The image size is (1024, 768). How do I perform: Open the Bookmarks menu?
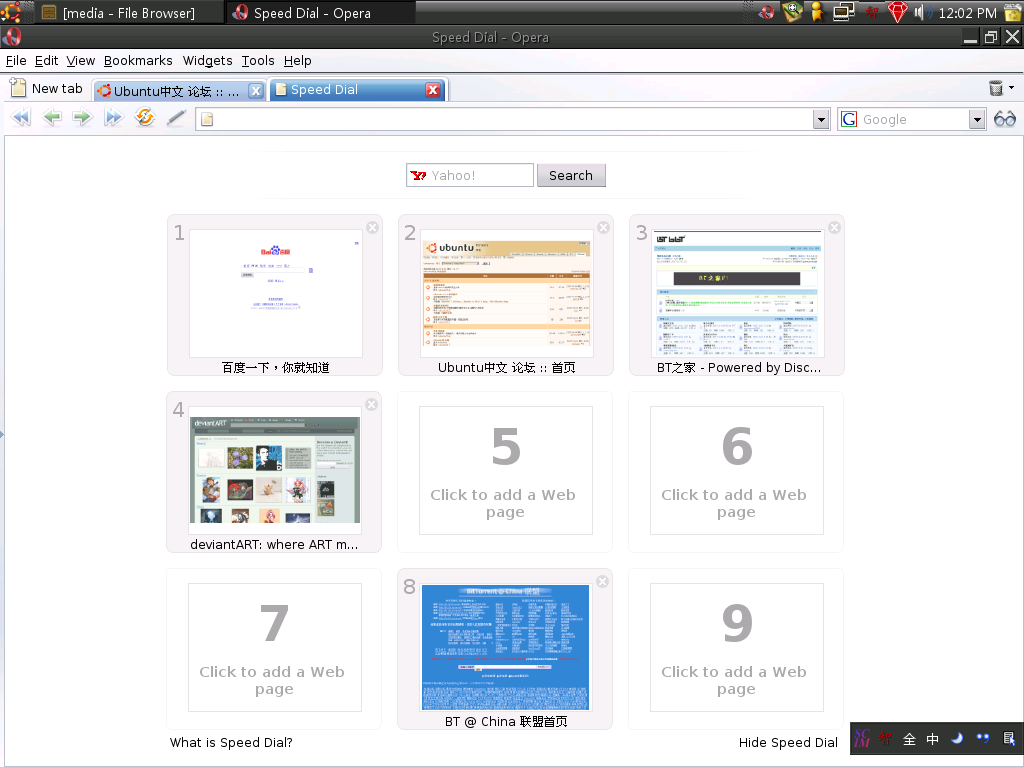pos(138,61)
